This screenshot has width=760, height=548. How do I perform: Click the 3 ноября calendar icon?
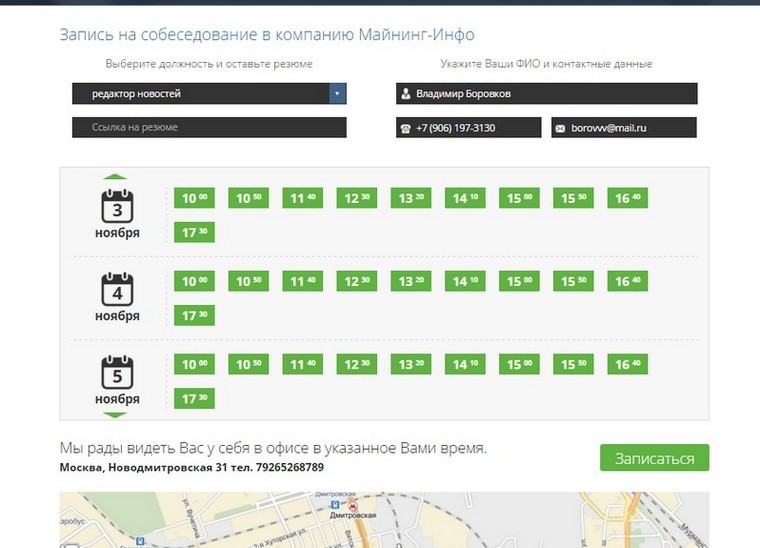pyautogui.click(x=117, y=206)
